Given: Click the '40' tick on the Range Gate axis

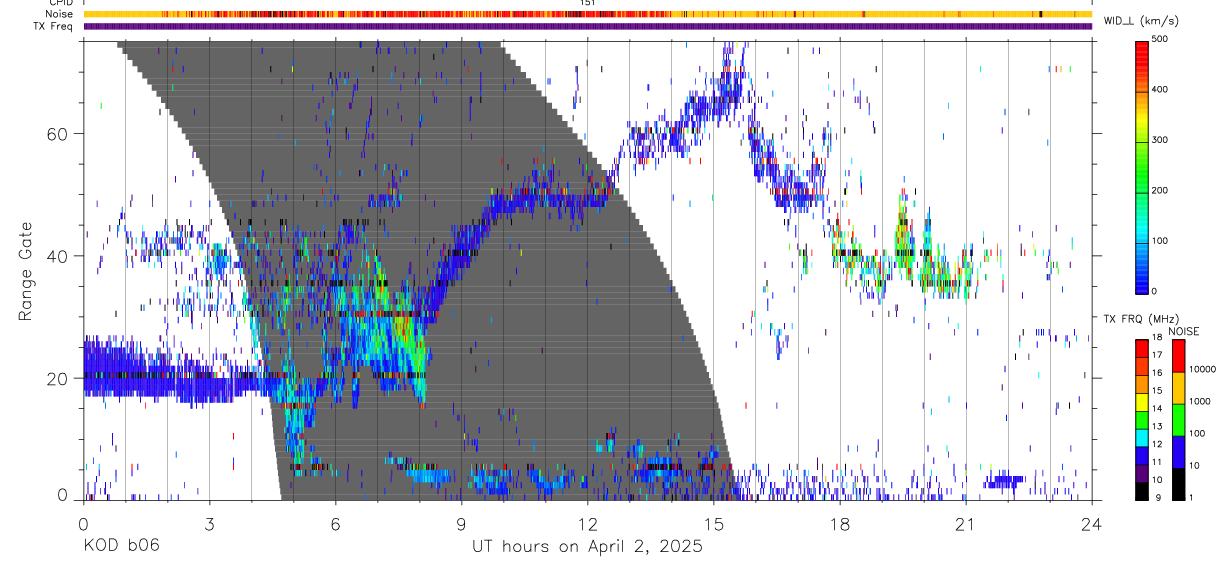Looking at the screenshot, I should (x=55, y=256).
